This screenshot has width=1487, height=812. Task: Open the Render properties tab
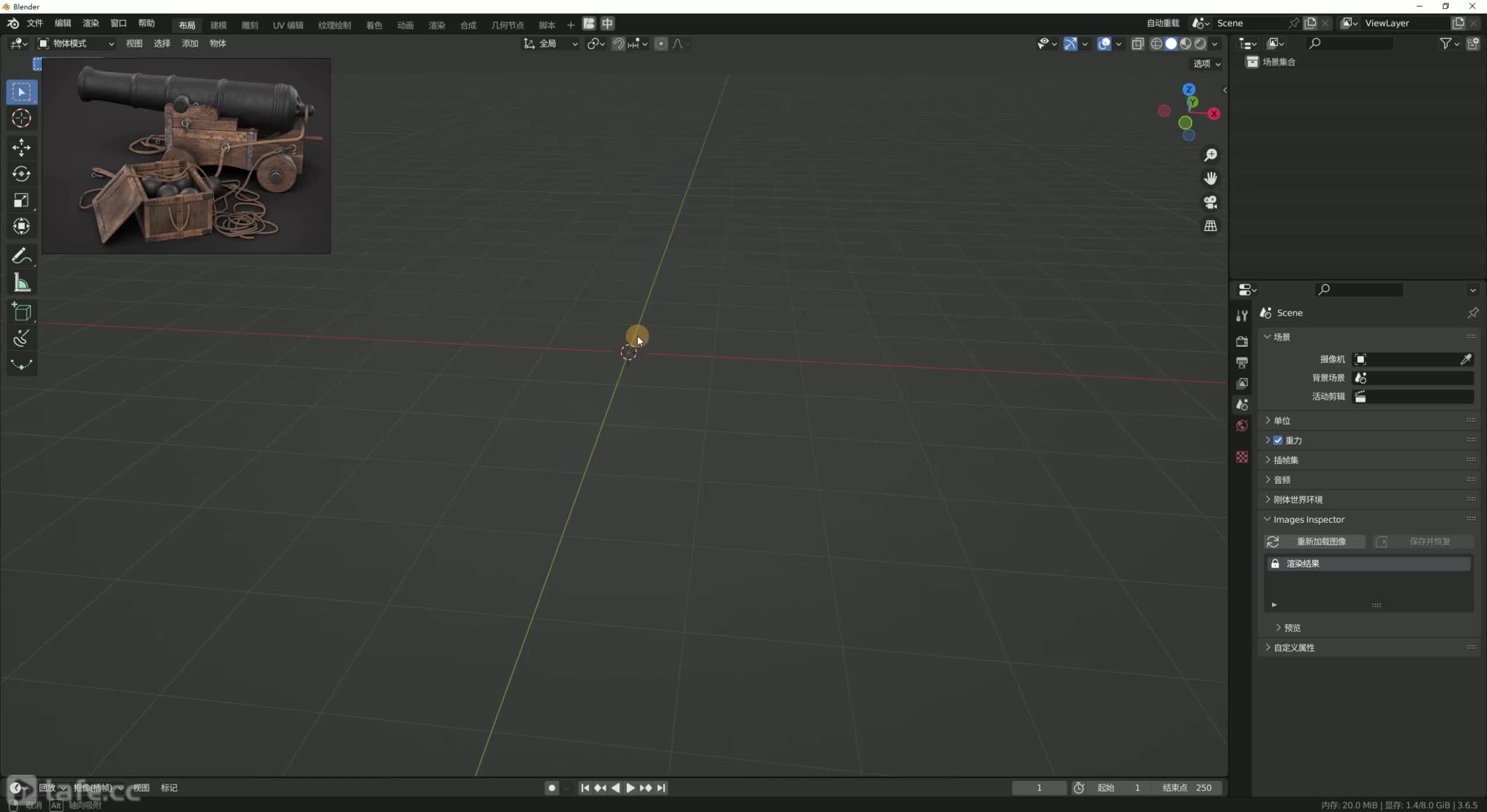tap(1242, 342)
